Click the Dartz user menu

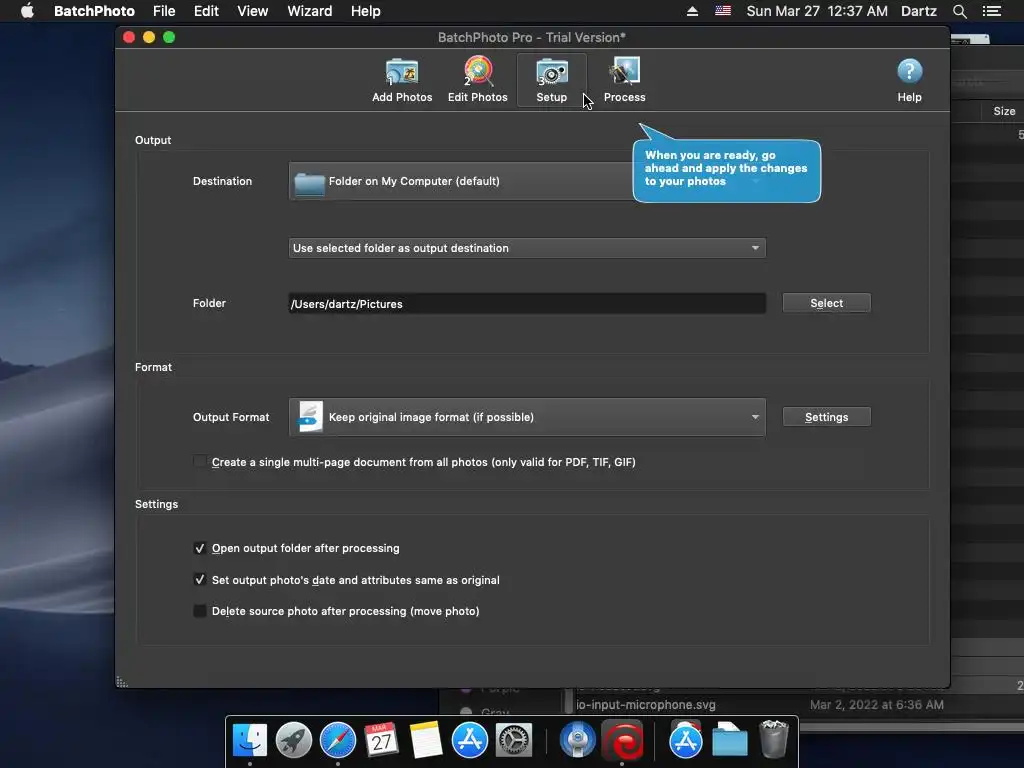(918, 11)
